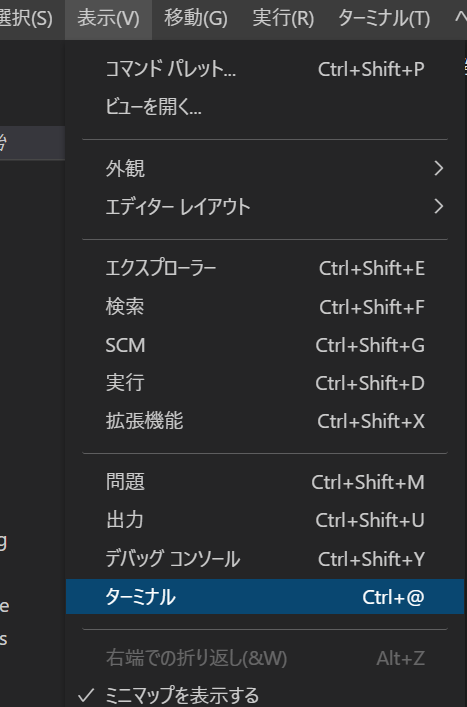Image resolution: width=467 pixels, height=707 pixels.
Task: Open the 実行(R) menu in menu bar
Action: (x=283, y=19)
